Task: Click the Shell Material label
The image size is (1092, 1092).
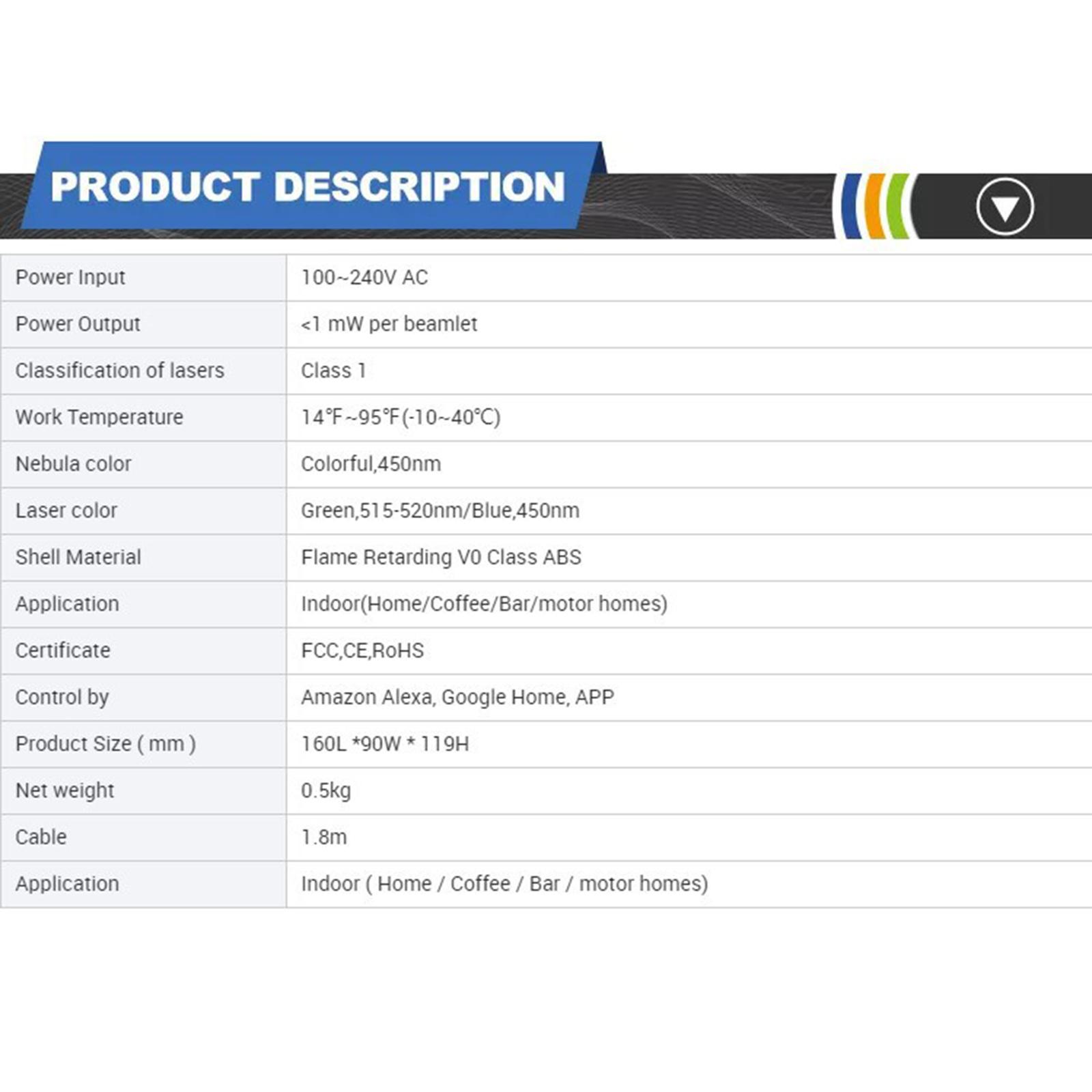Action: pos(78,557)
